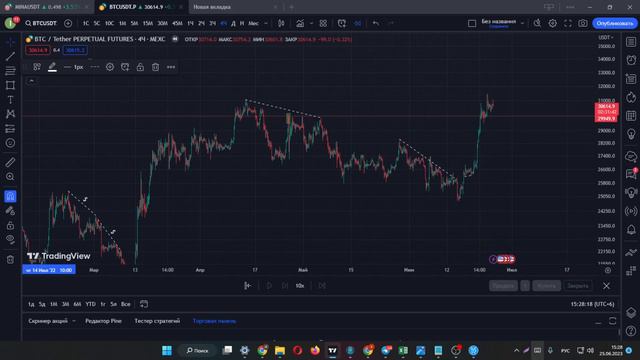The width and height of the screenshot is (640, 360).
Task: Toggle bar replay mode
Action: 358,23
